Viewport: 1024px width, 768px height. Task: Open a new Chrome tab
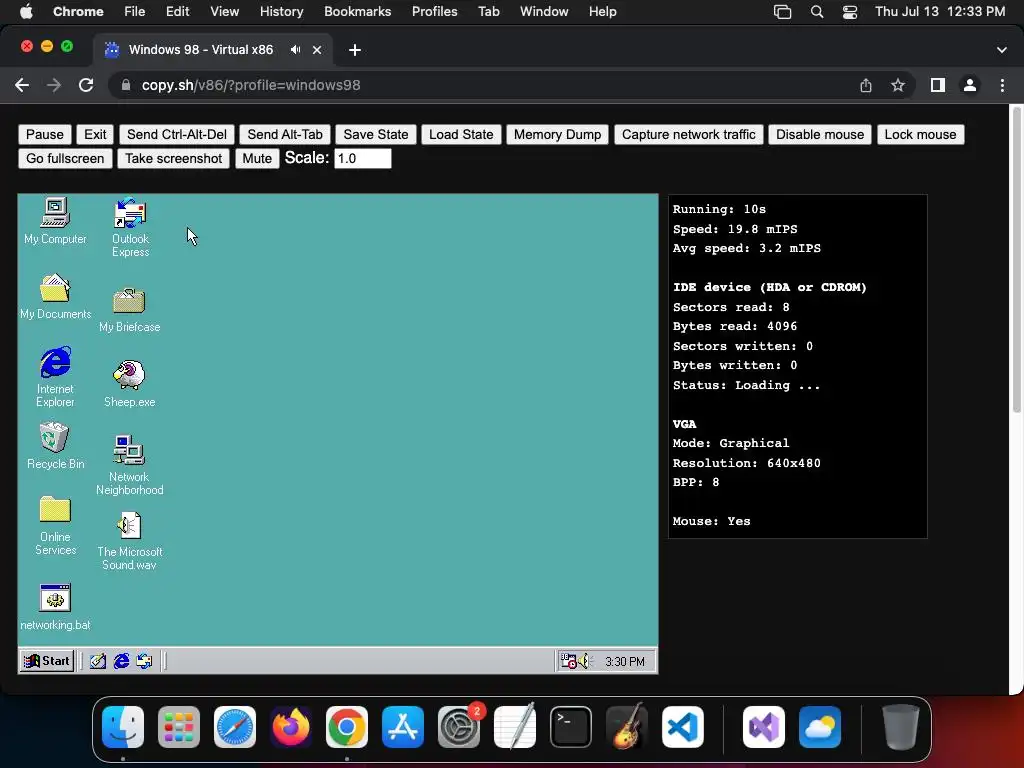click(x=355, y=50)
